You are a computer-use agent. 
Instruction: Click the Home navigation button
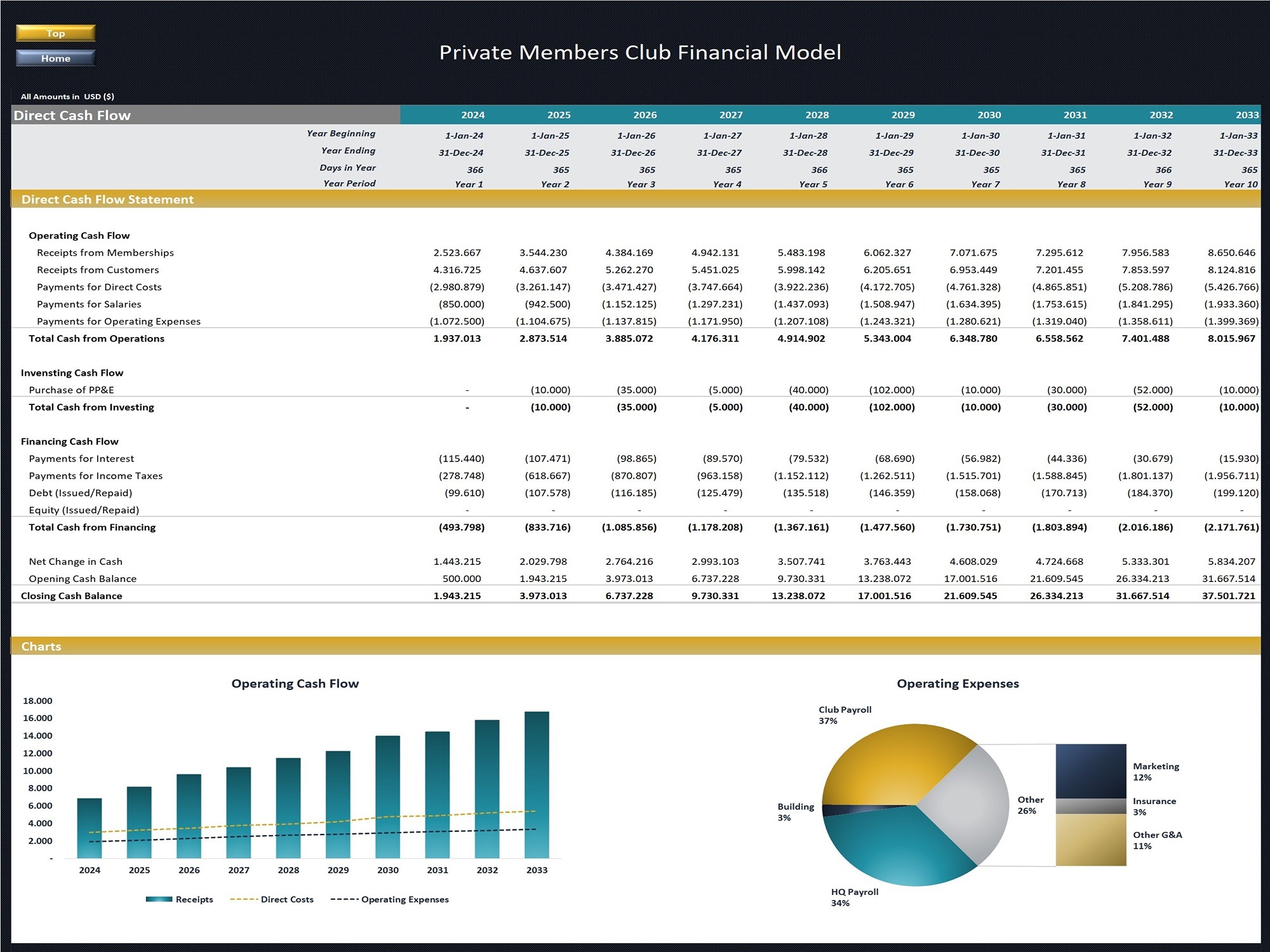(x=55, y=58)
